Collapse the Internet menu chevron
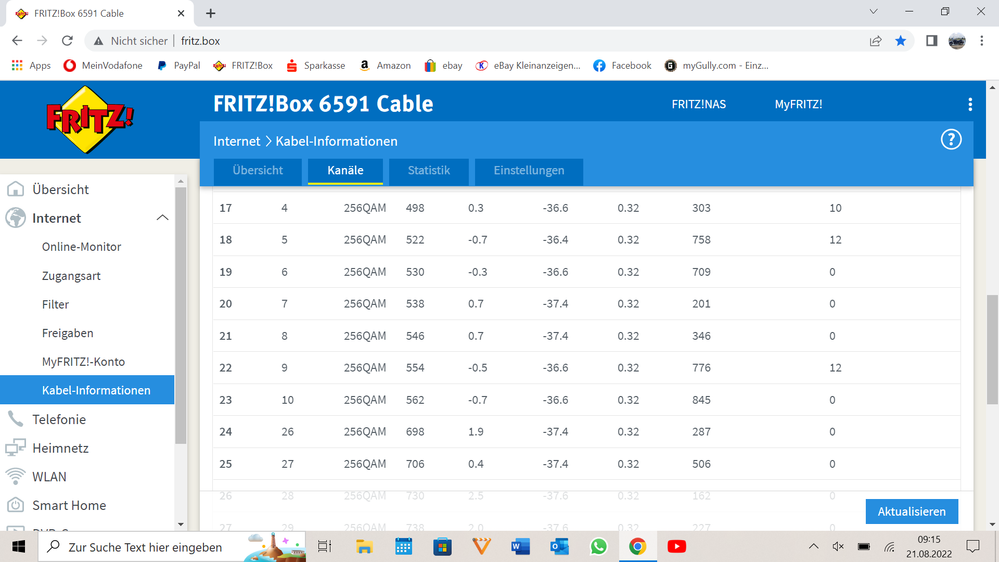 162,218
